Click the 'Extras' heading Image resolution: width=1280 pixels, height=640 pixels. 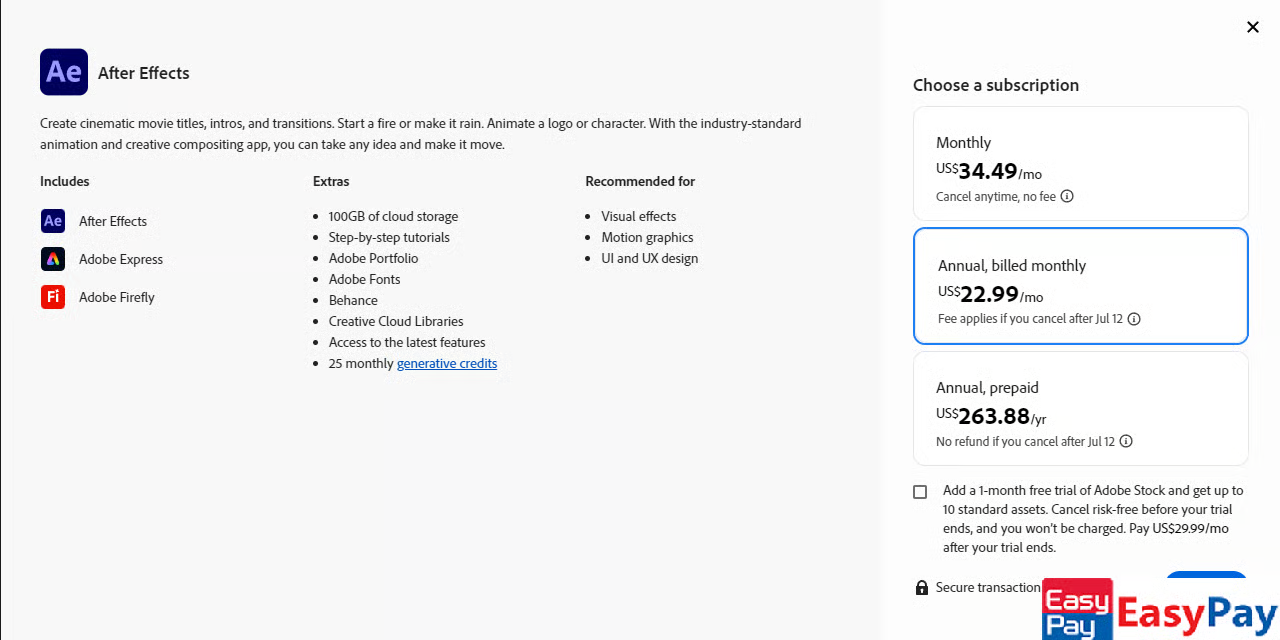point(331,181)
